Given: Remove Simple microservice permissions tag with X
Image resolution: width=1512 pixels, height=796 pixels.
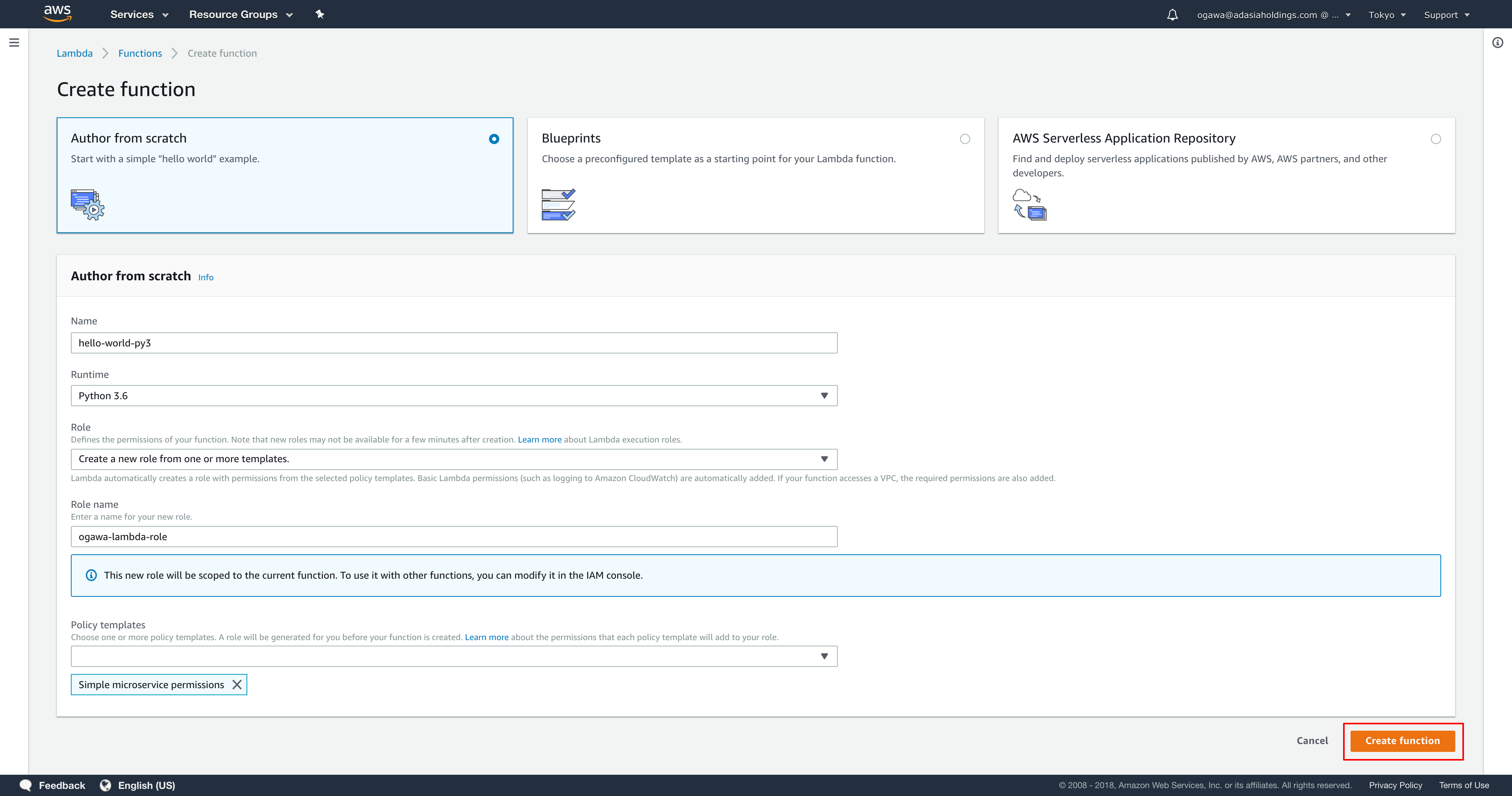Looking at the screenshot, I should pos(237,685).
